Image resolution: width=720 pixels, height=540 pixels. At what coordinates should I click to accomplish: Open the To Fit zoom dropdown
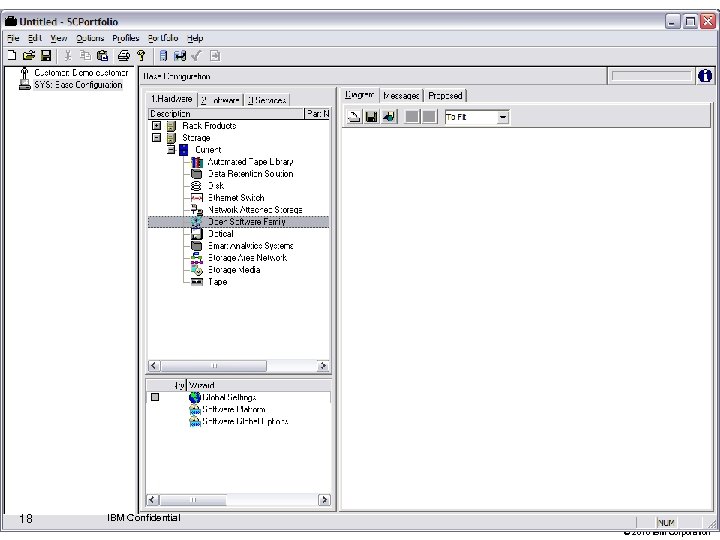[x=503, y=117]
